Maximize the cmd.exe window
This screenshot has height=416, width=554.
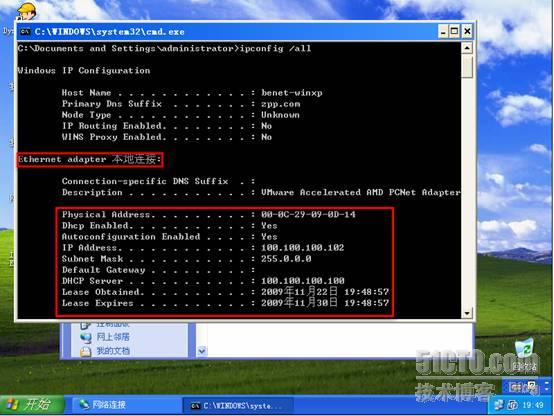(455, 32)
